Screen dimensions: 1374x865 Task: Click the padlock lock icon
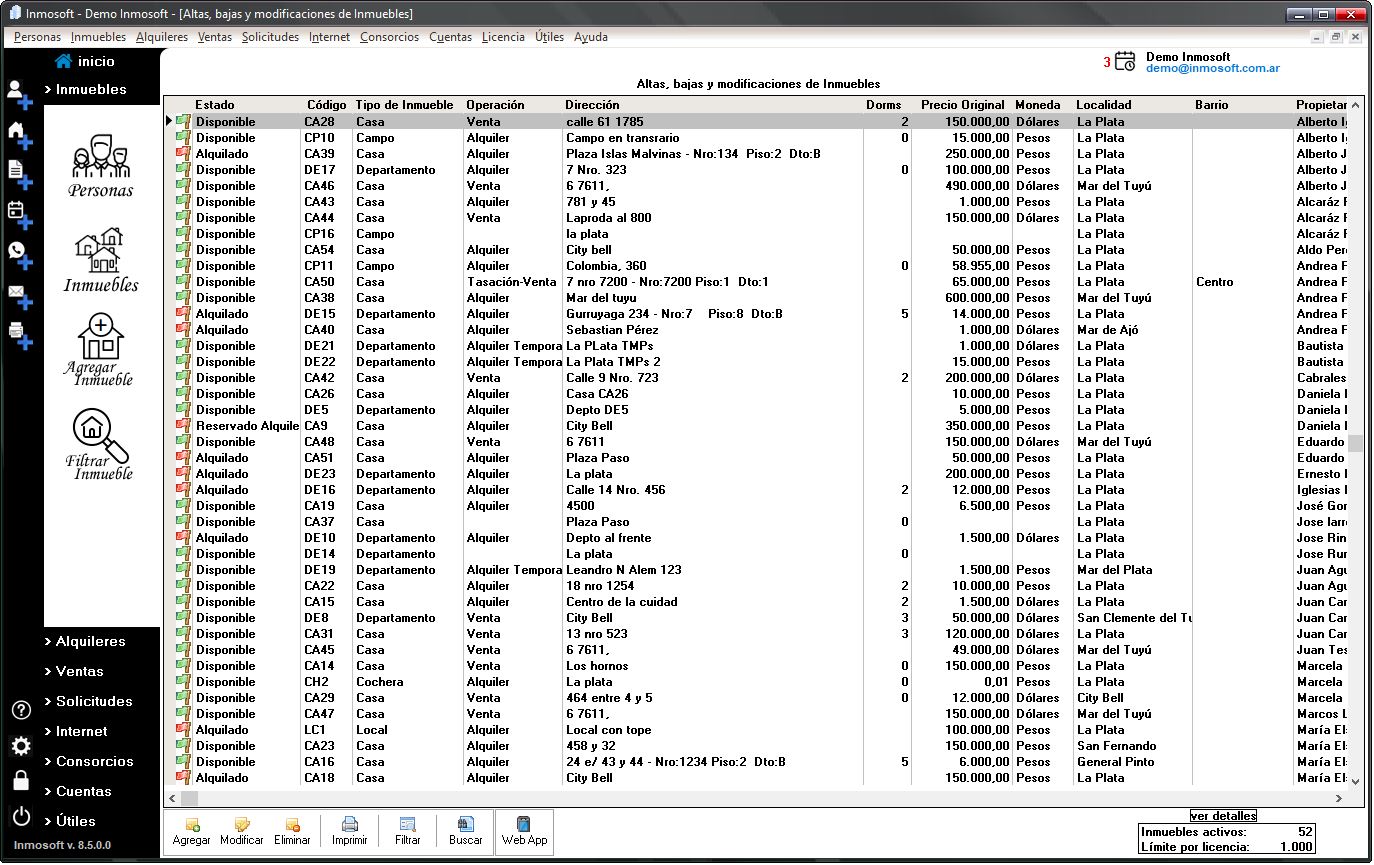coord(21,780)
